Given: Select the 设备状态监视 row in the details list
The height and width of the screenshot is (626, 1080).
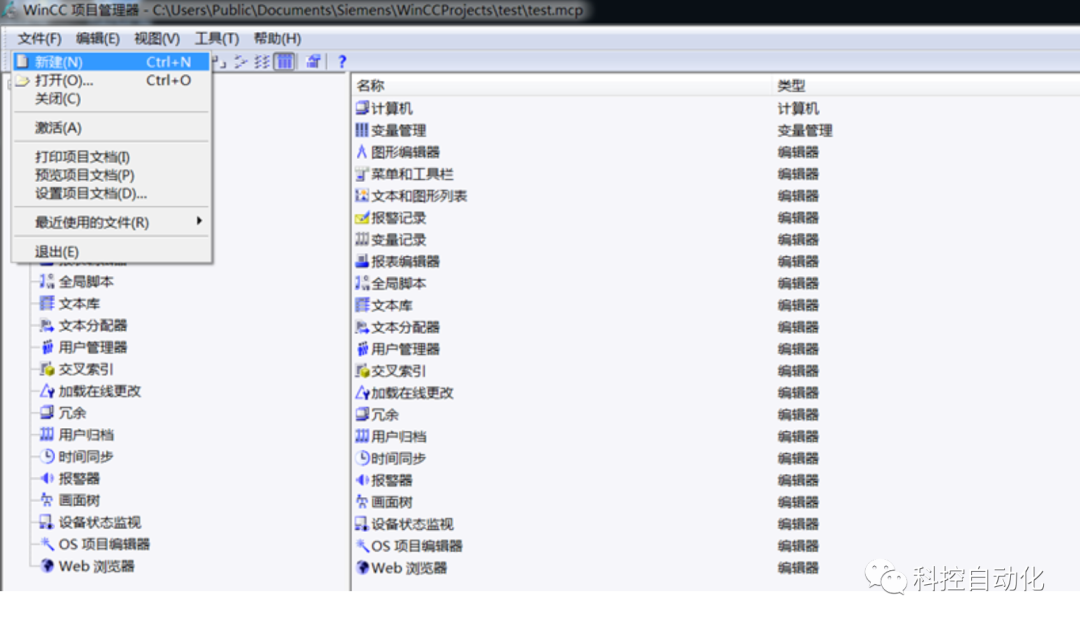Looking at the screenshot, I should (716, 524).
